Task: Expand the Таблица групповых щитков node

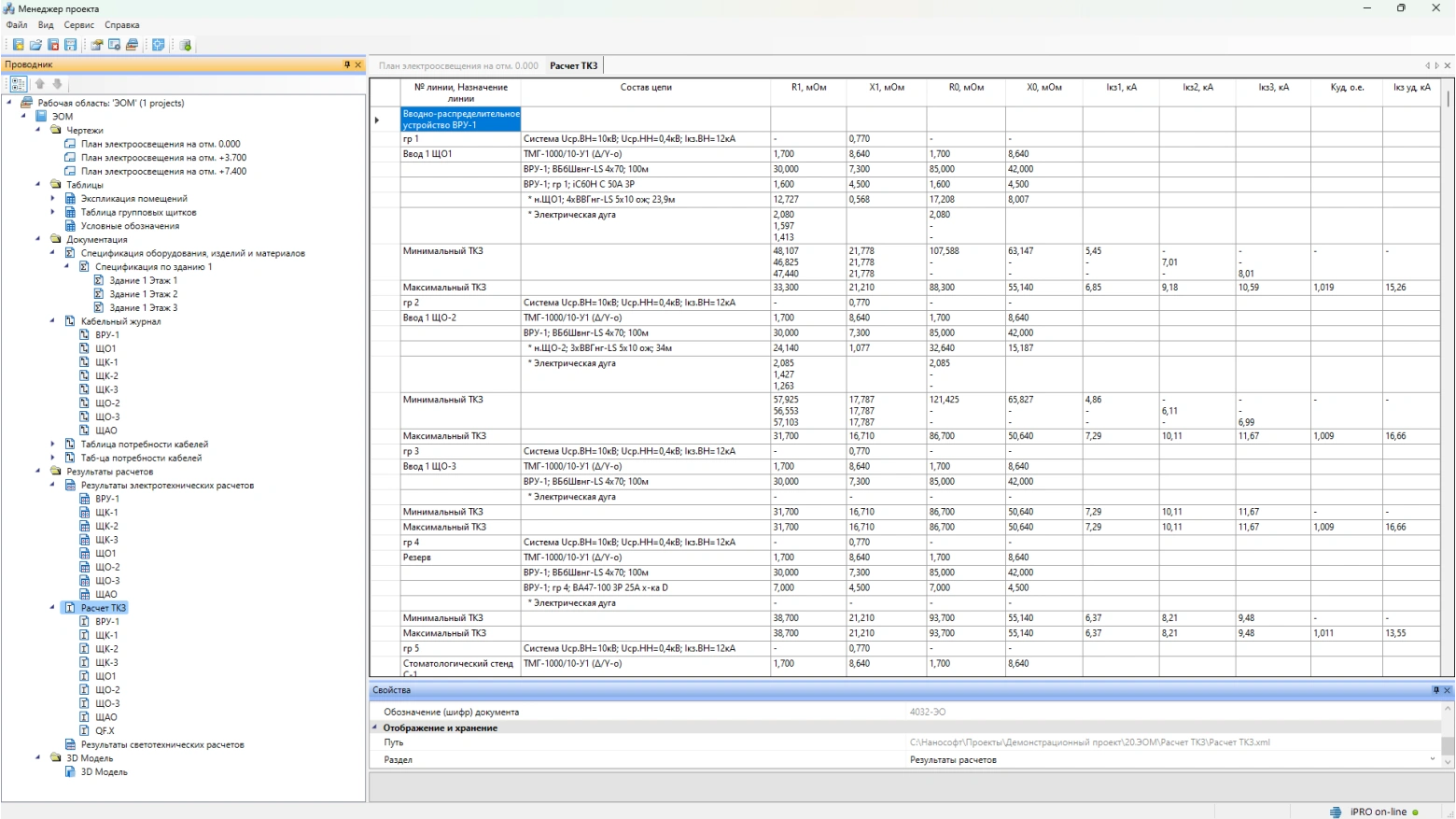Action: [x=52, y=212]
